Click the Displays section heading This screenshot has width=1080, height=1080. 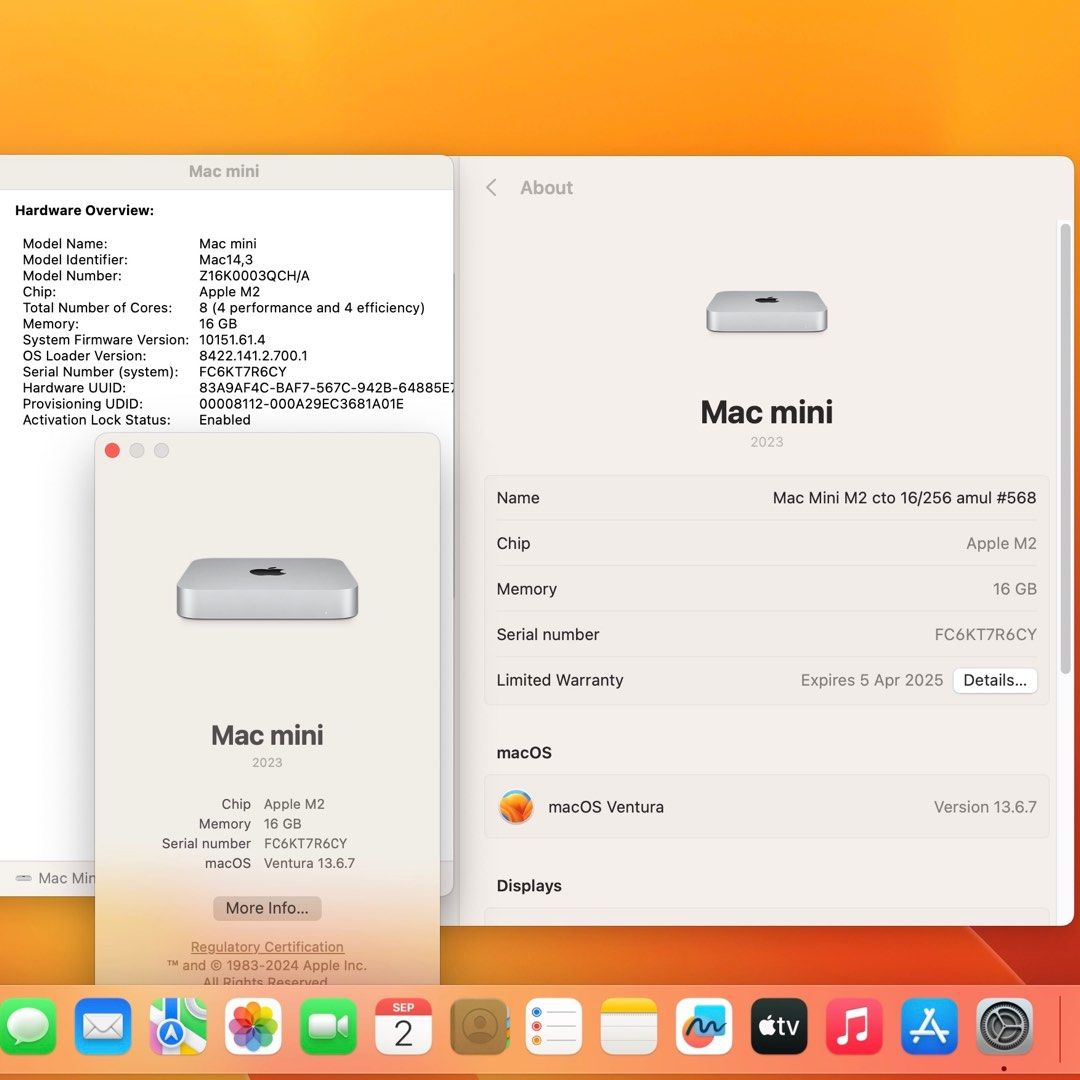pos(529,886)
